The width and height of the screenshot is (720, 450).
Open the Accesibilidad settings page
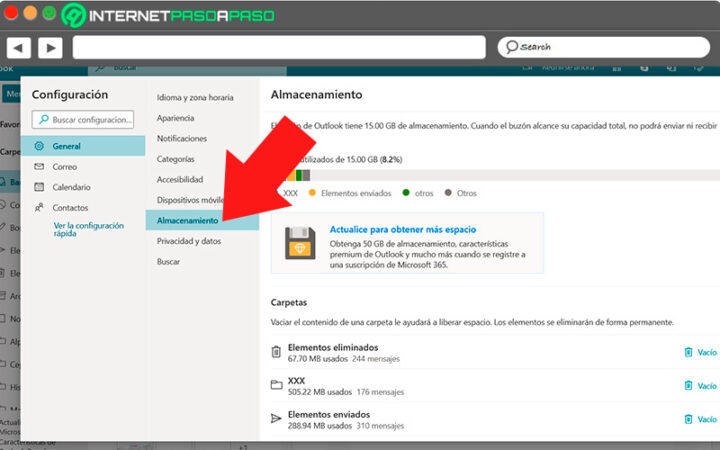point(180,180)
